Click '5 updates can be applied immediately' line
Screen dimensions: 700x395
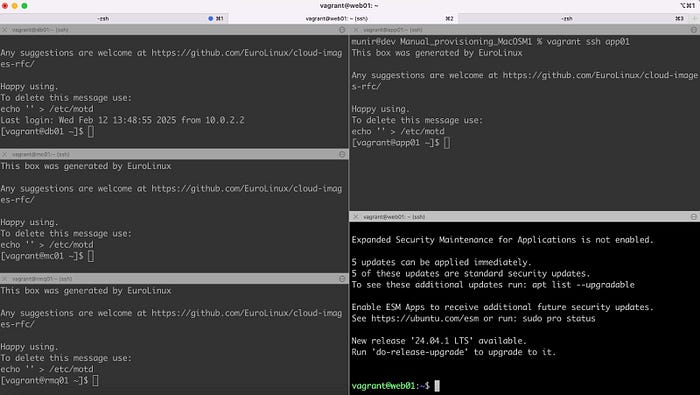pos(442,262)
